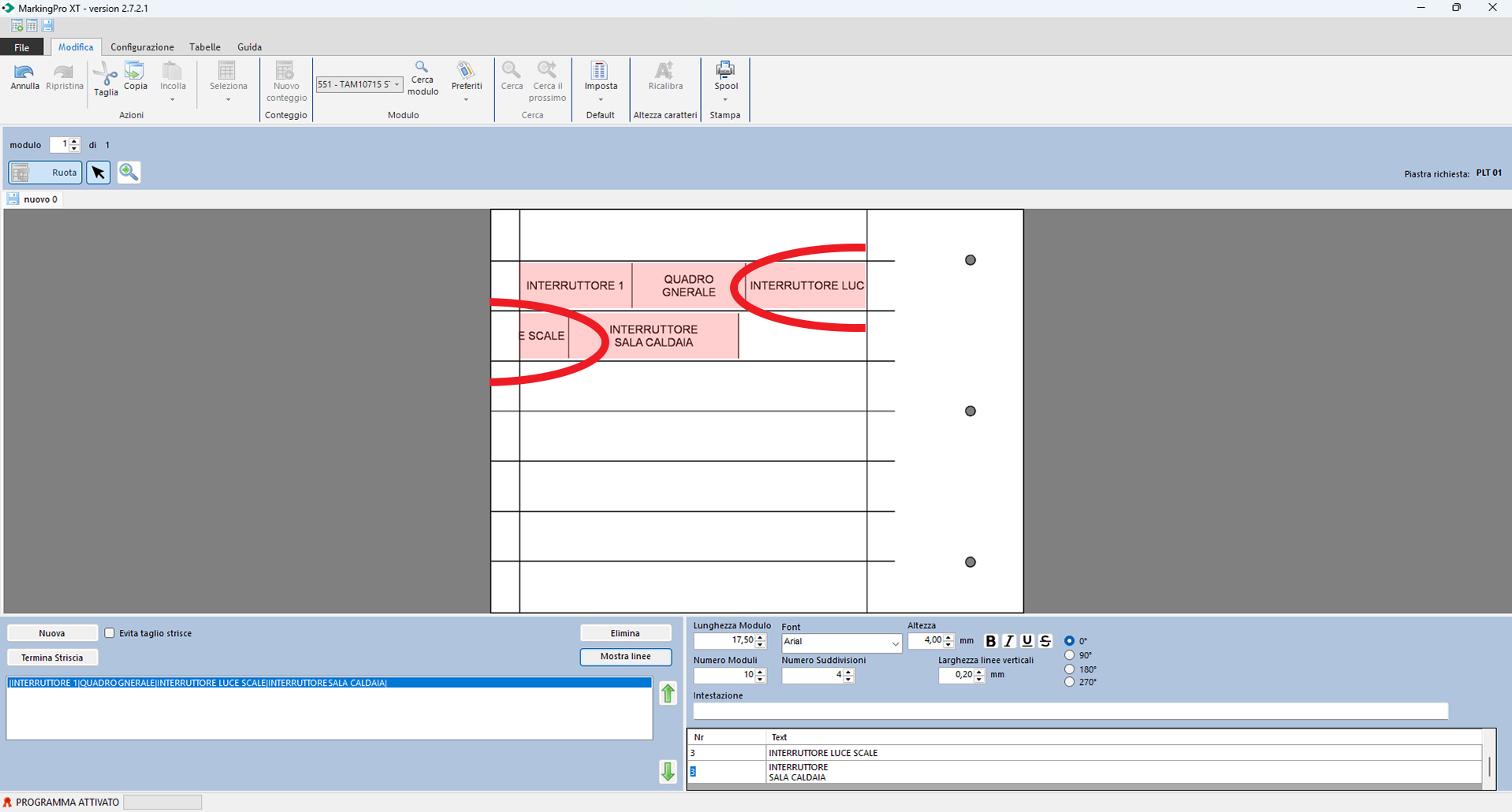Click the Termina Striscia button

52,657
